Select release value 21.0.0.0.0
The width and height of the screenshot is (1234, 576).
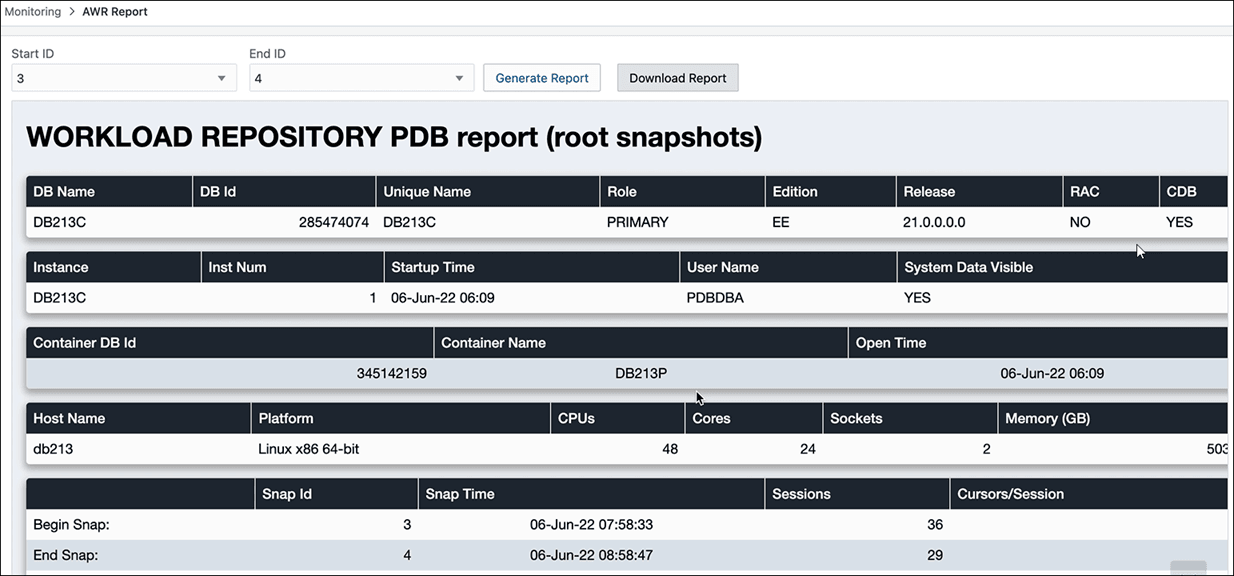click(x=934, y=222)
